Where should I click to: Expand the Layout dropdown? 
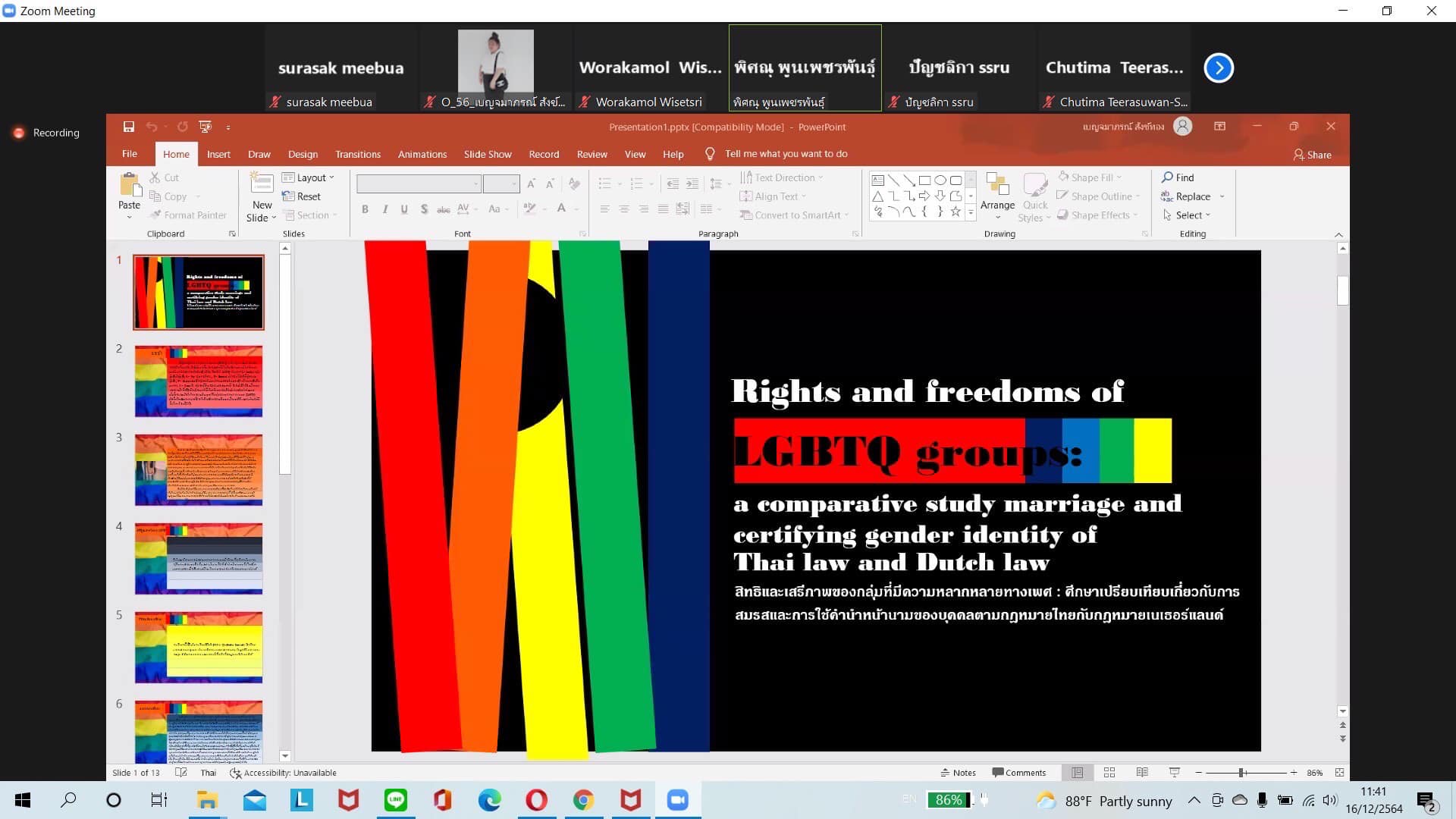pyautogui.click(x=309, y=177)
